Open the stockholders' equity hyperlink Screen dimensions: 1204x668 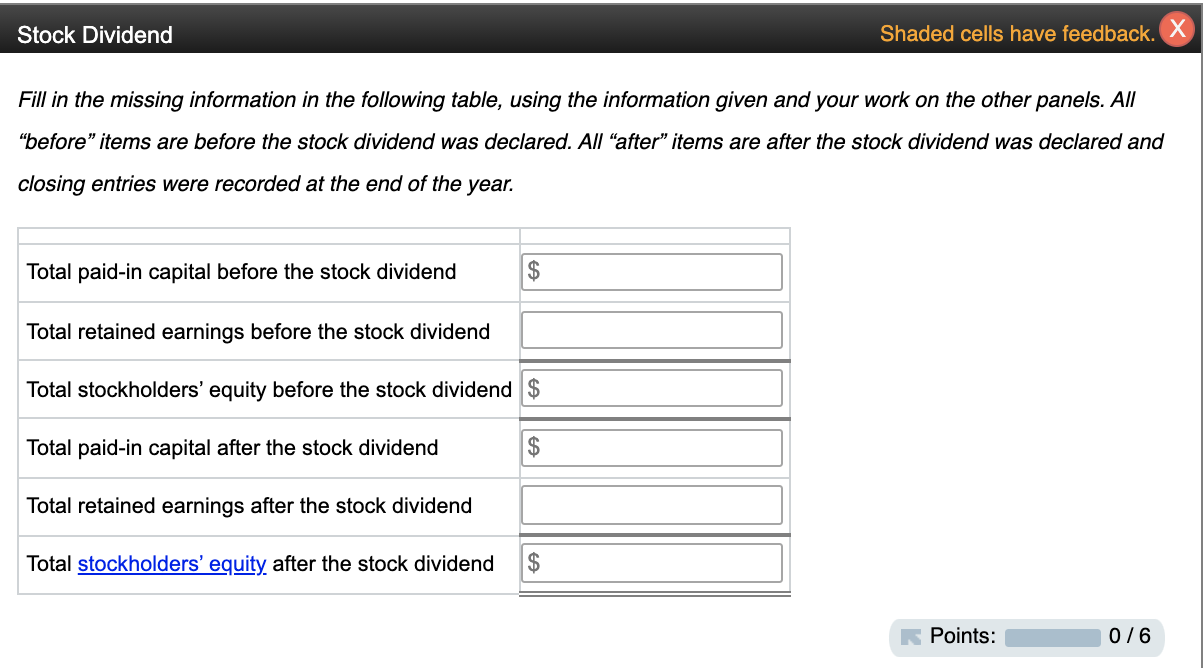pos(171,564)
